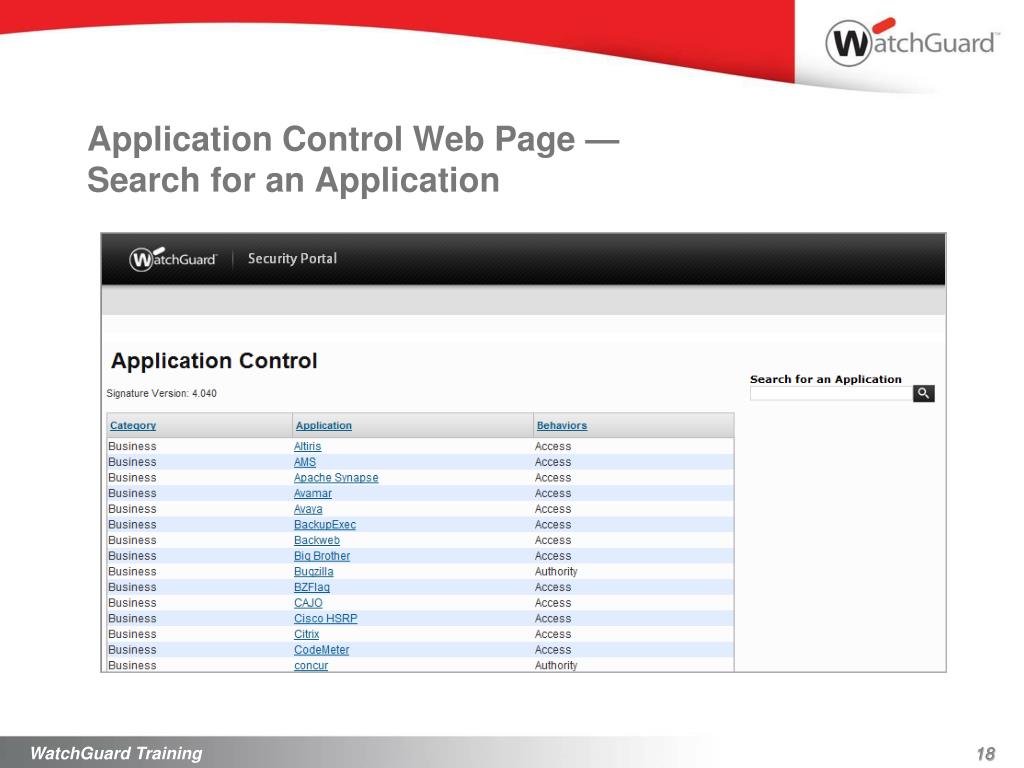The height and width of the screenshot is (768, 1024).
Task: Open the Backweb application link
Action: pyautogui.click(x=317, y=540)
